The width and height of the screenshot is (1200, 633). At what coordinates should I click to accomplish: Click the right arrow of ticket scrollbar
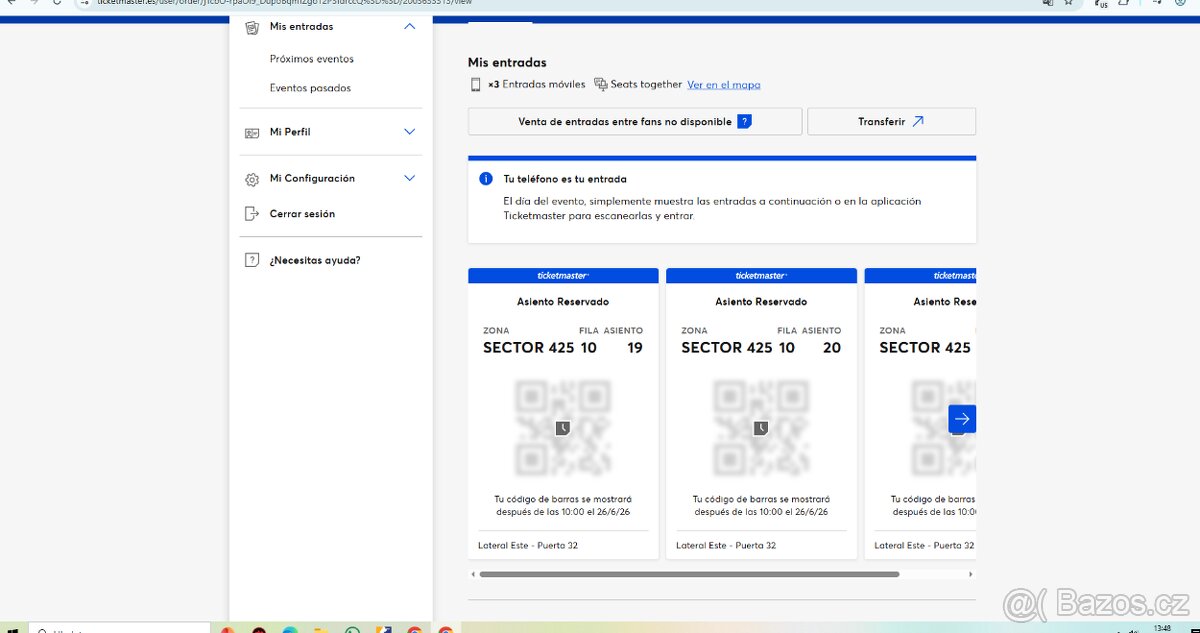970,575
